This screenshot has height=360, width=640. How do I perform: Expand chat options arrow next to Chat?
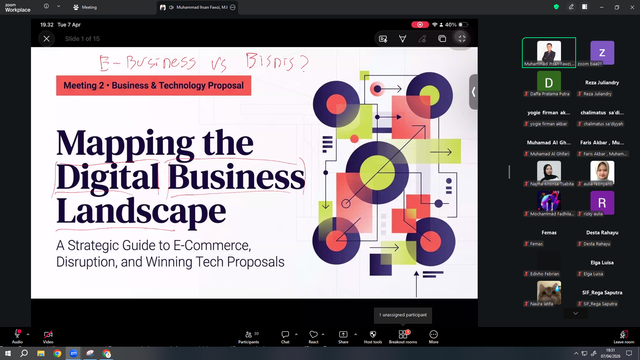(x=296, y=335)
